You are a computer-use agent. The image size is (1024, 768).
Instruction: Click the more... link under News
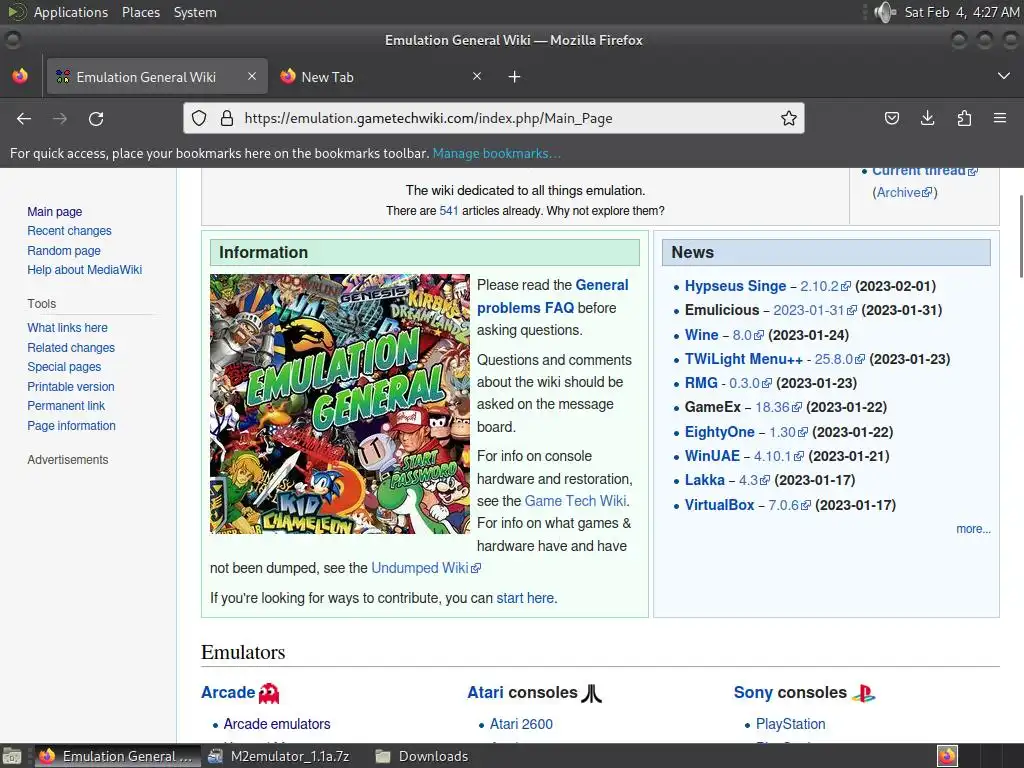[973, 529]
